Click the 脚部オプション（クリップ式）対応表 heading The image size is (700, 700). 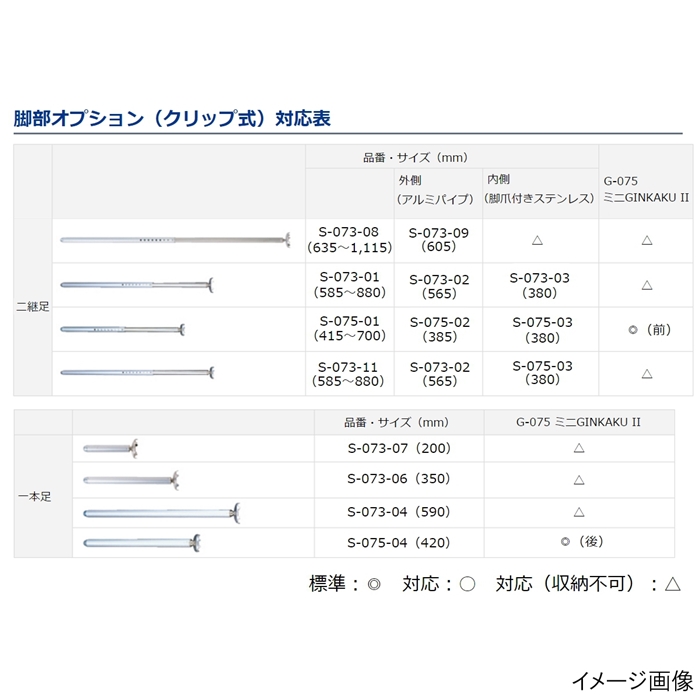tap(172, 118)
